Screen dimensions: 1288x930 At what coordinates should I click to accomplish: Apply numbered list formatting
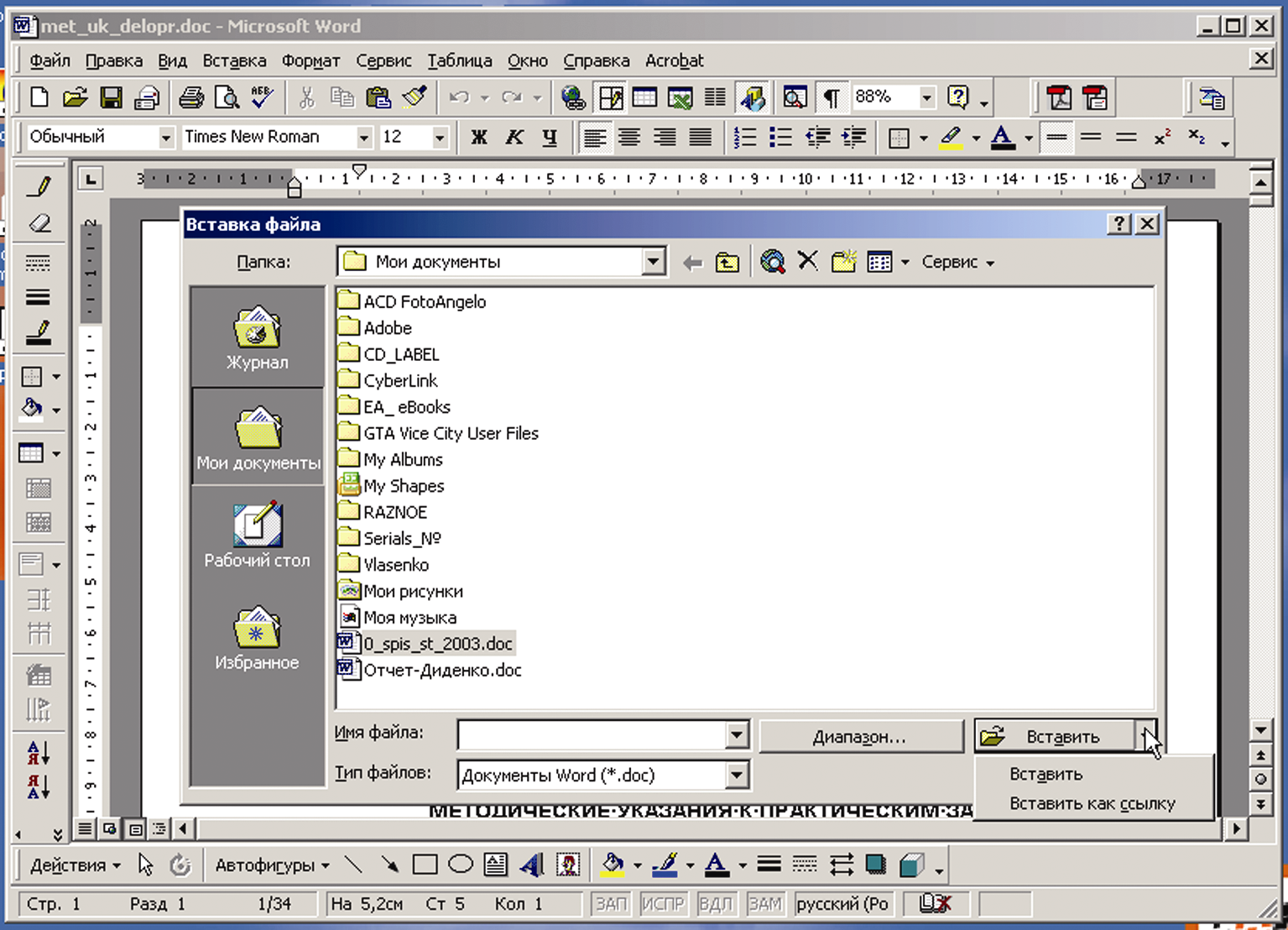[744, 138]
